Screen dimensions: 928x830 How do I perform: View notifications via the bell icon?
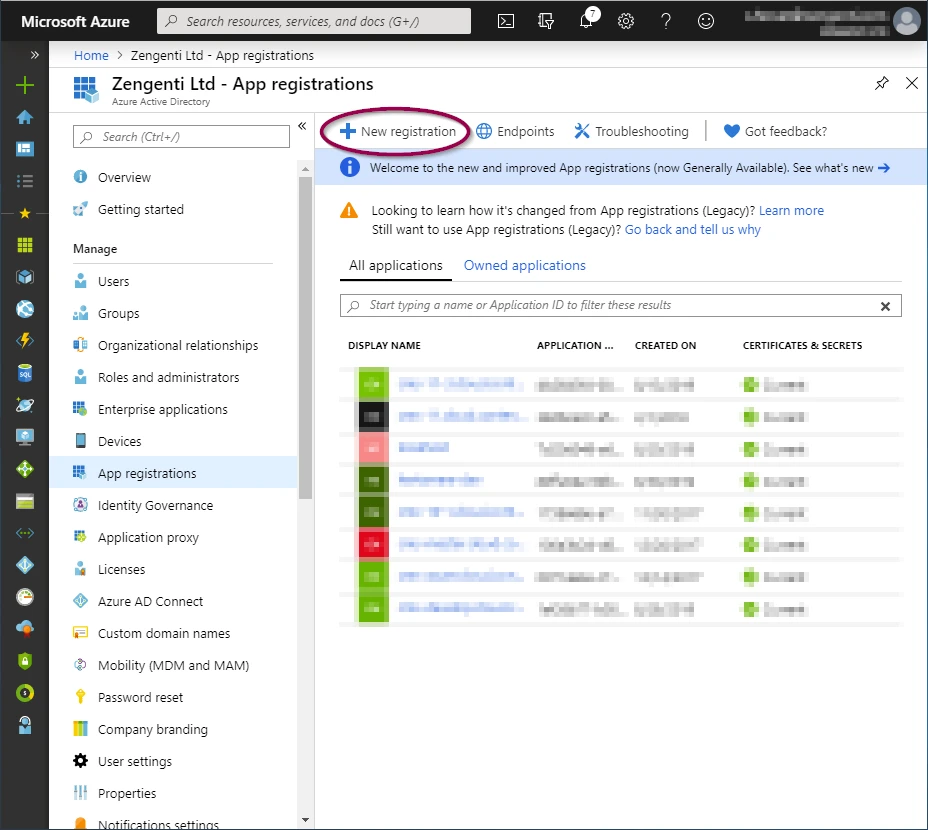[x=586, y=20]
